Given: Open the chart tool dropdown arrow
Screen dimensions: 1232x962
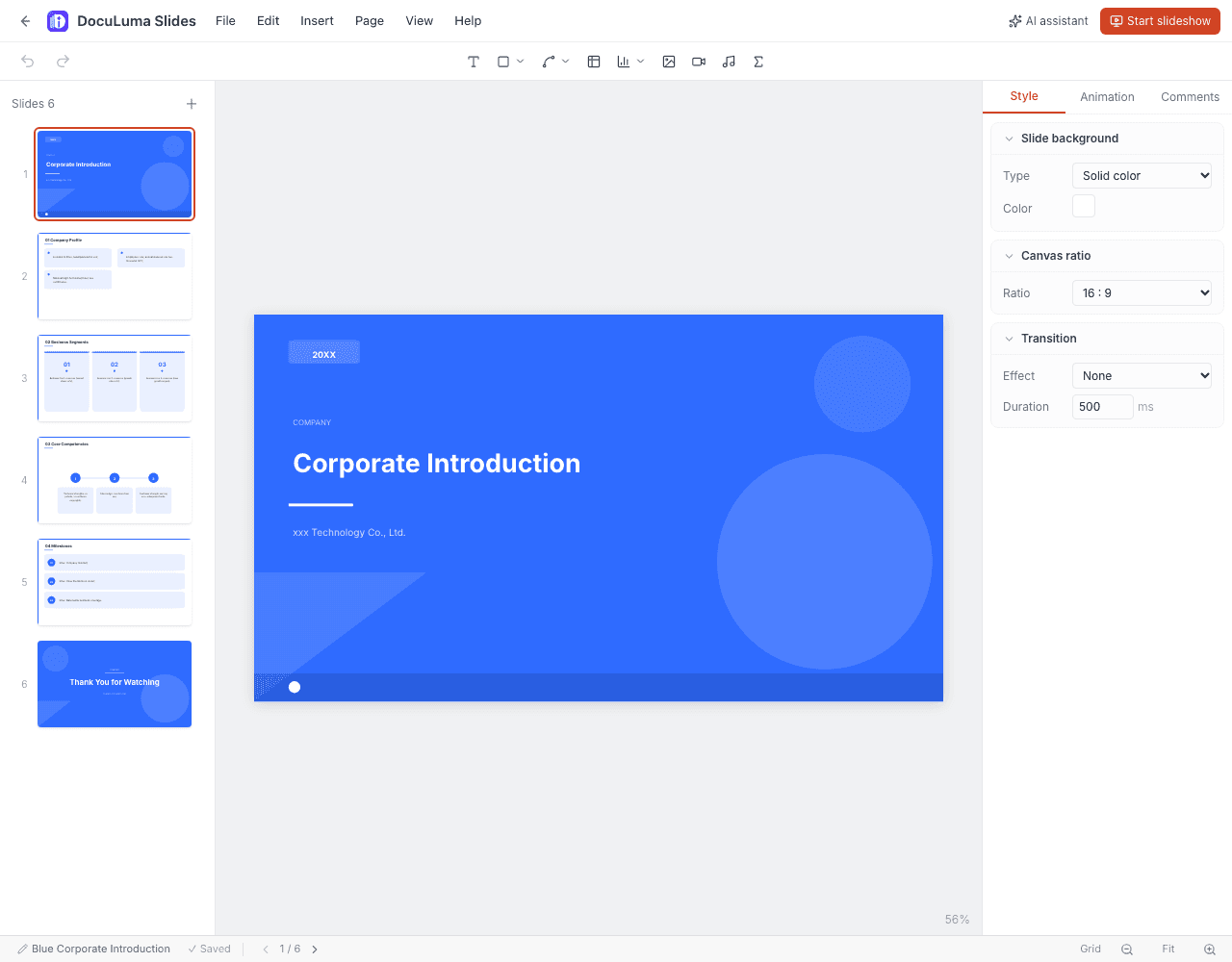Looking at the screenshot, I should (641, 62).
